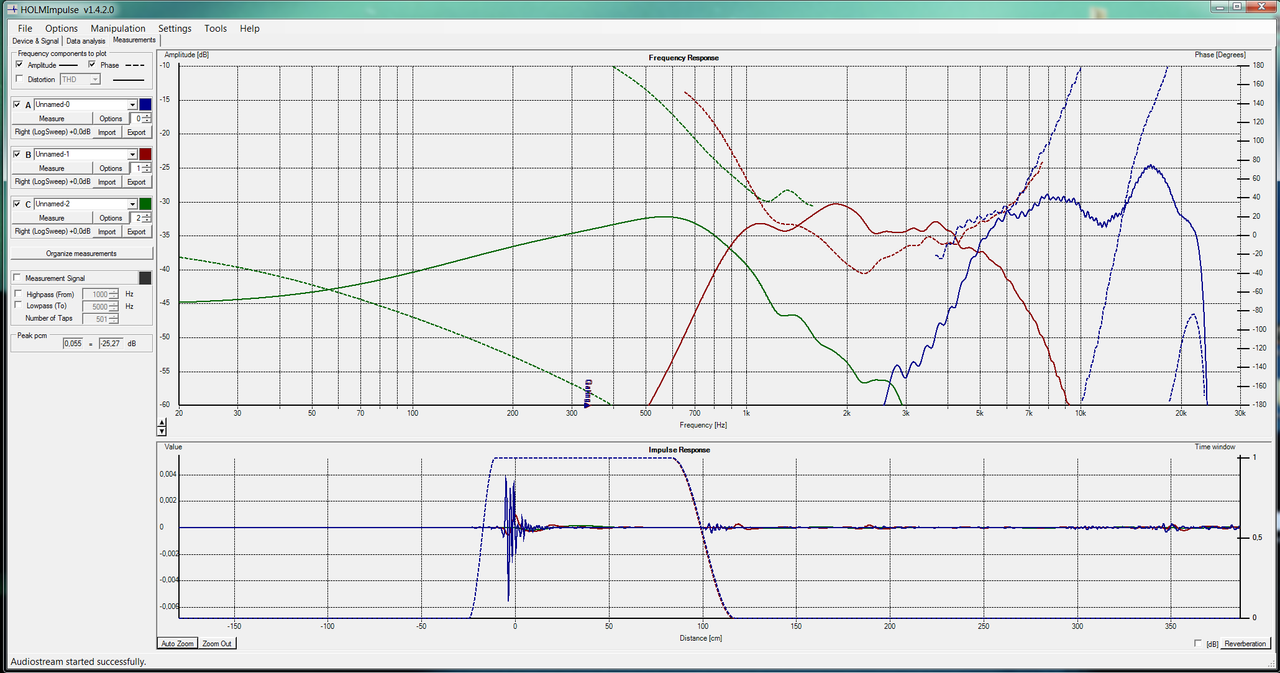Toggle the Phase checkbox
1280x673 pixels.
pos(93,65)
